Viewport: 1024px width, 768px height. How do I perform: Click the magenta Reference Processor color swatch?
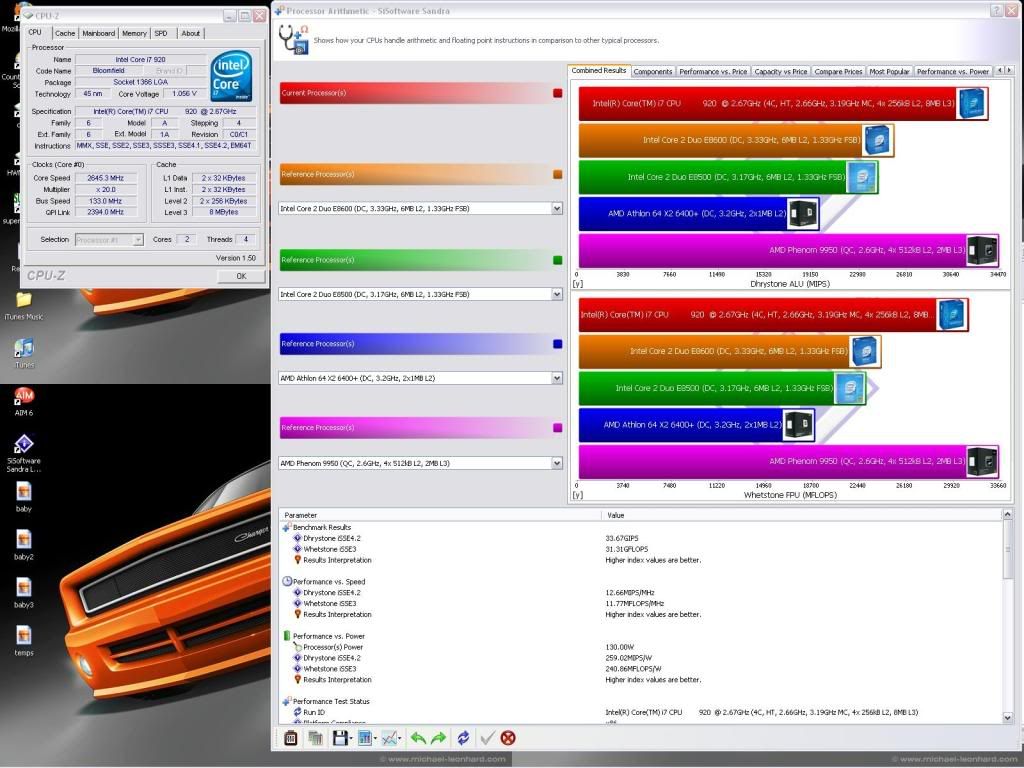tap(557, 428)
